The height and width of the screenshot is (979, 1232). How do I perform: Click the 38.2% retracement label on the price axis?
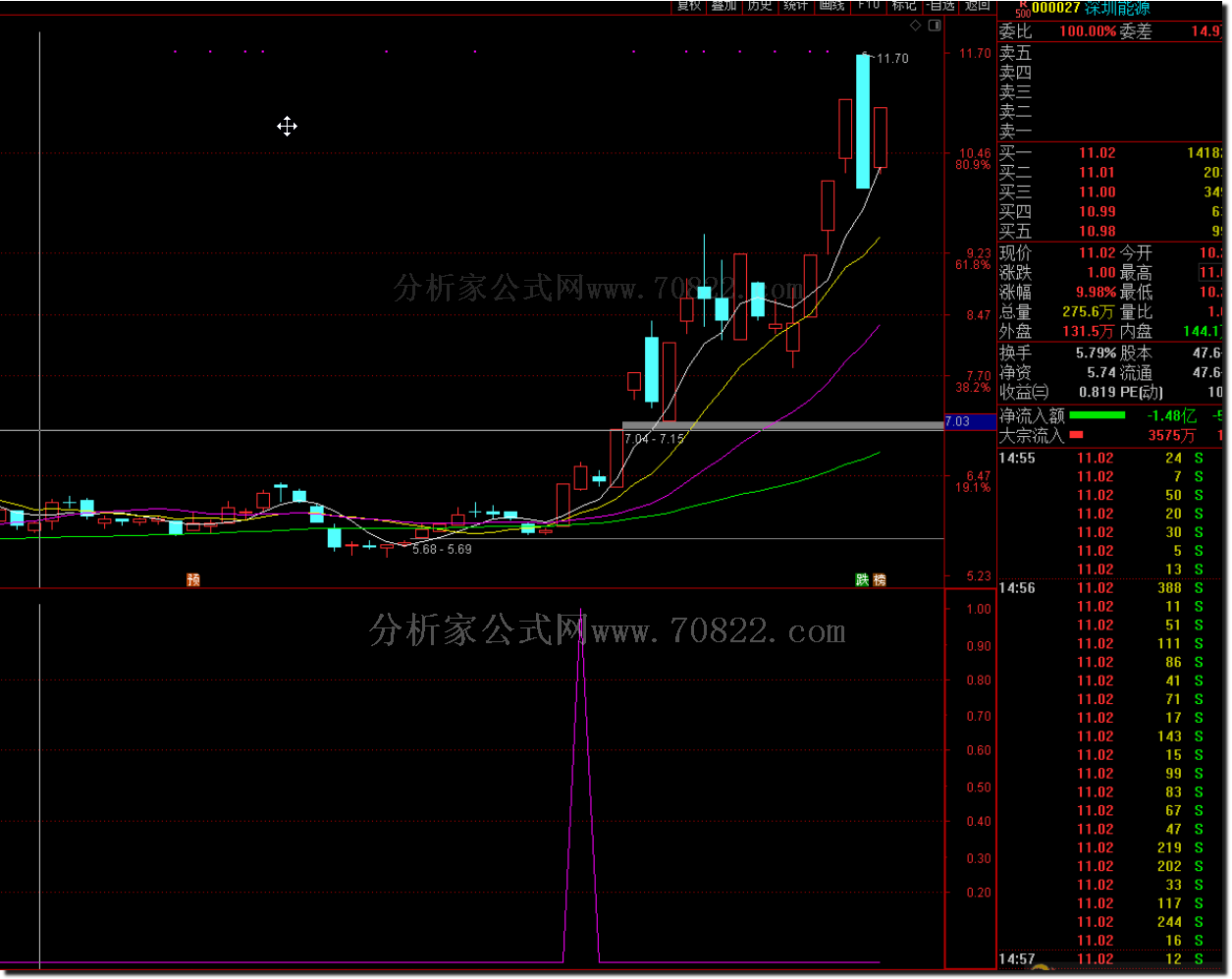click(x=973, y=388)
